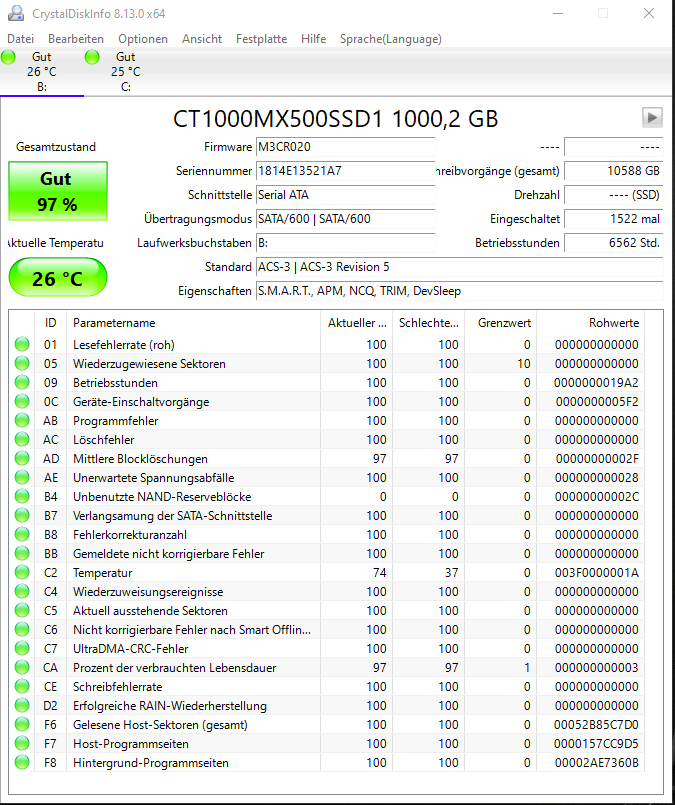Viewport: 675px width, 805px height.
Task: Click raw value 00002AE7360B
Action: click(x=596, y=762)
